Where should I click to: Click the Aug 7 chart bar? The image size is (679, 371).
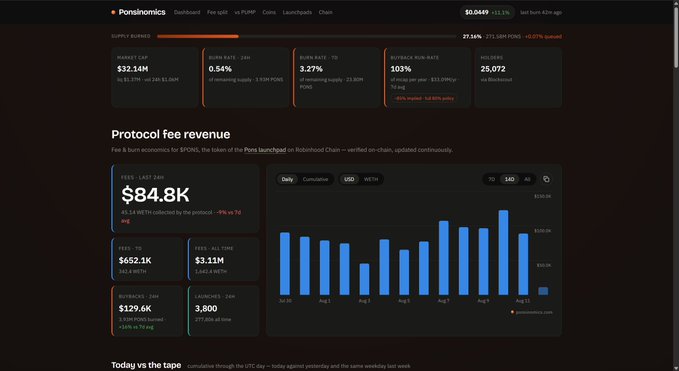[x=444, y=258]
